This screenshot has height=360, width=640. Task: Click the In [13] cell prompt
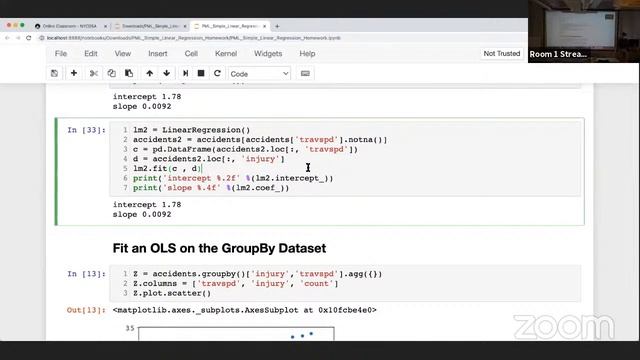click(86, 274)
